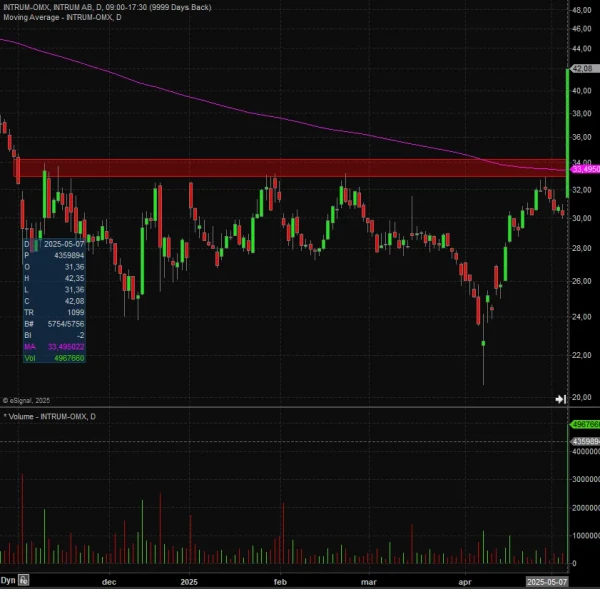The width and height of the screenshot is (600, 589).
Task: Click the * Volume - INTRUM-OMX, D pane label
Action: pyautogui.click(x=49, y=416)
